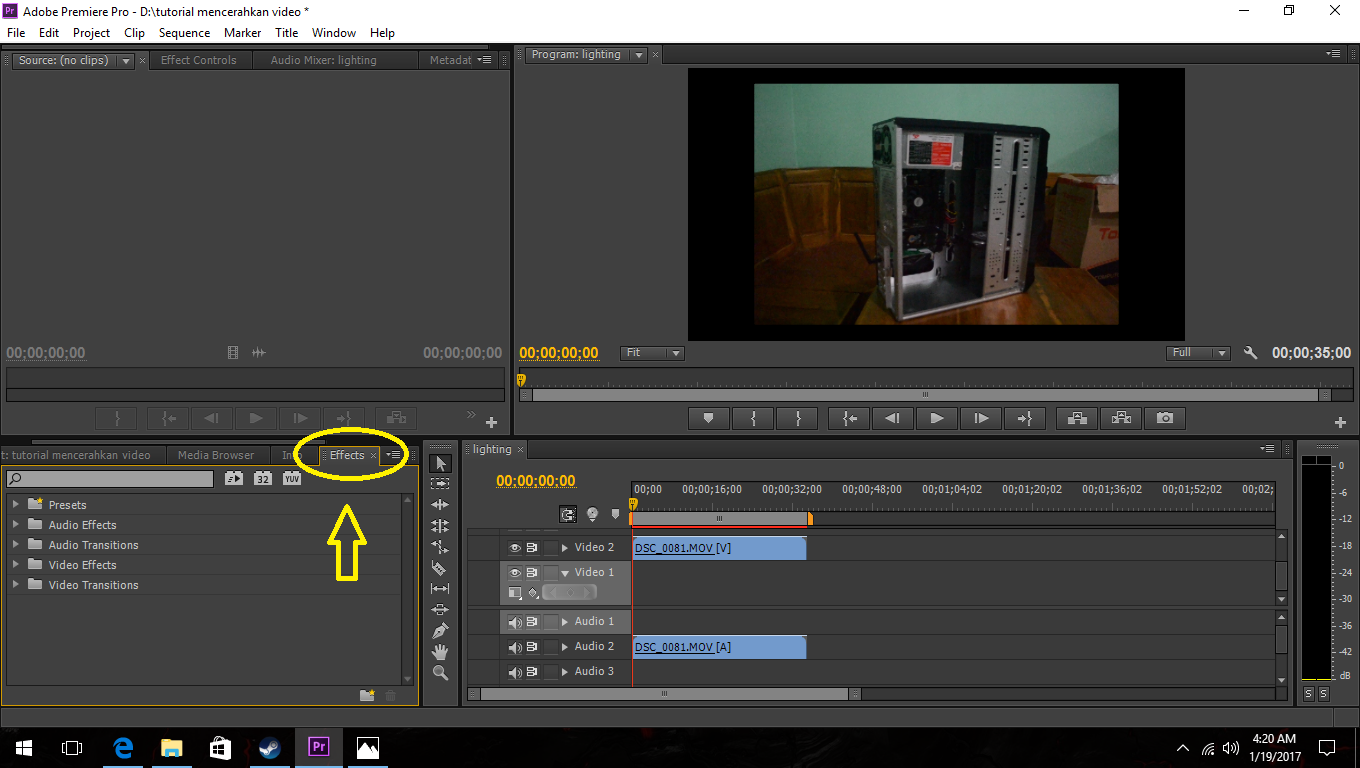
Task: Choose the Hand tool
Action: (x=440, y=652)
